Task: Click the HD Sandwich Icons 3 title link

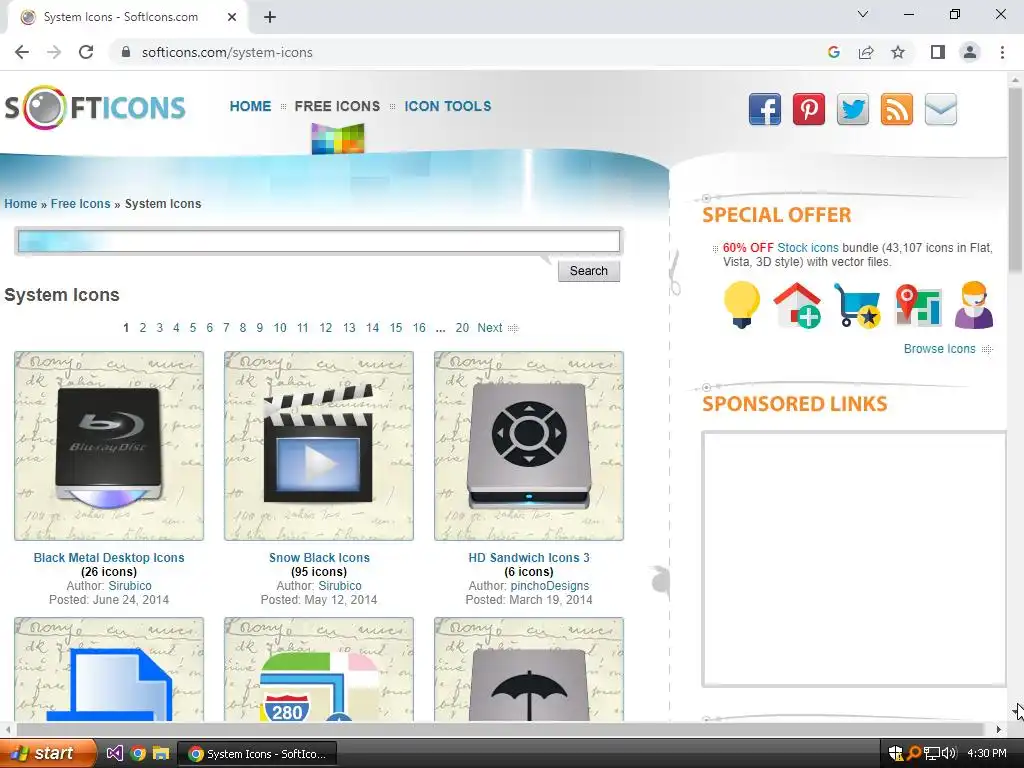Action: (x=529, y=558)
